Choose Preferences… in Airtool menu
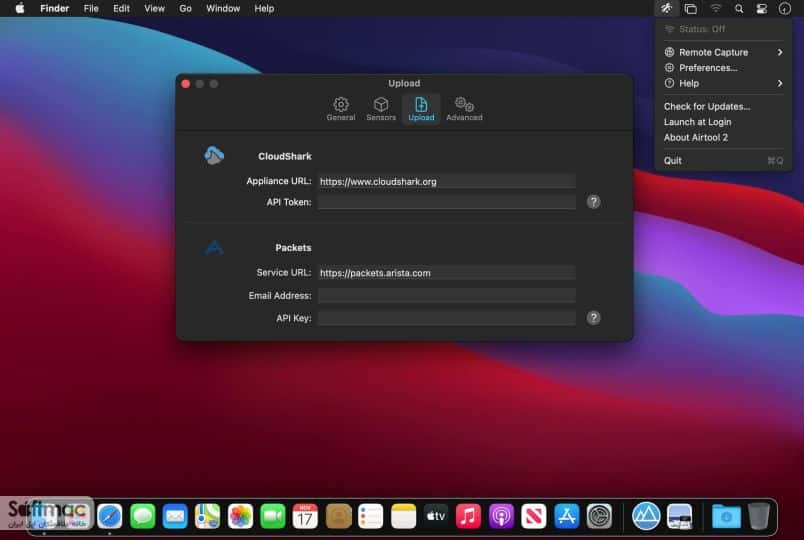 pyautogui.click(x=723, y=68)
